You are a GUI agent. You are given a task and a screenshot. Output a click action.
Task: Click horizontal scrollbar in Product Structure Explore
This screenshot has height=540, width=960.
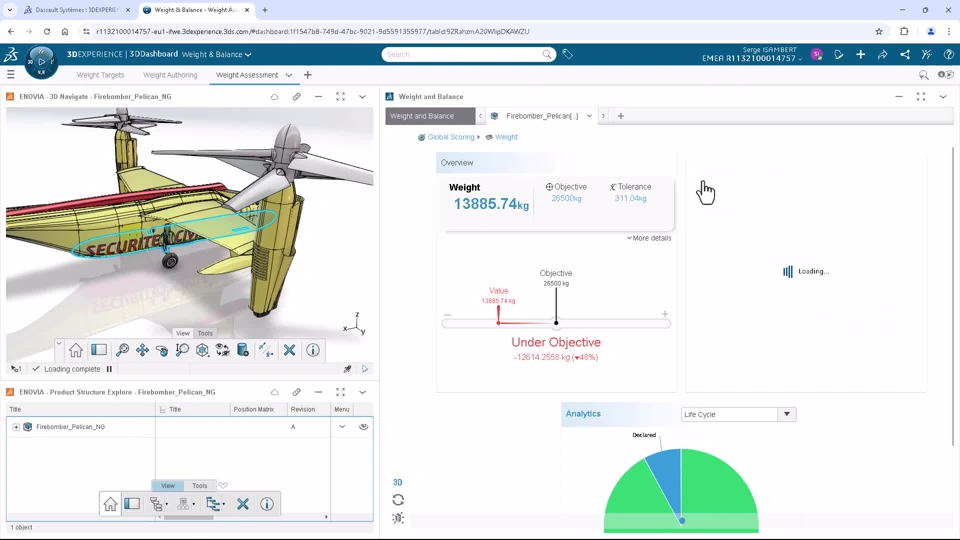(189, 517)
